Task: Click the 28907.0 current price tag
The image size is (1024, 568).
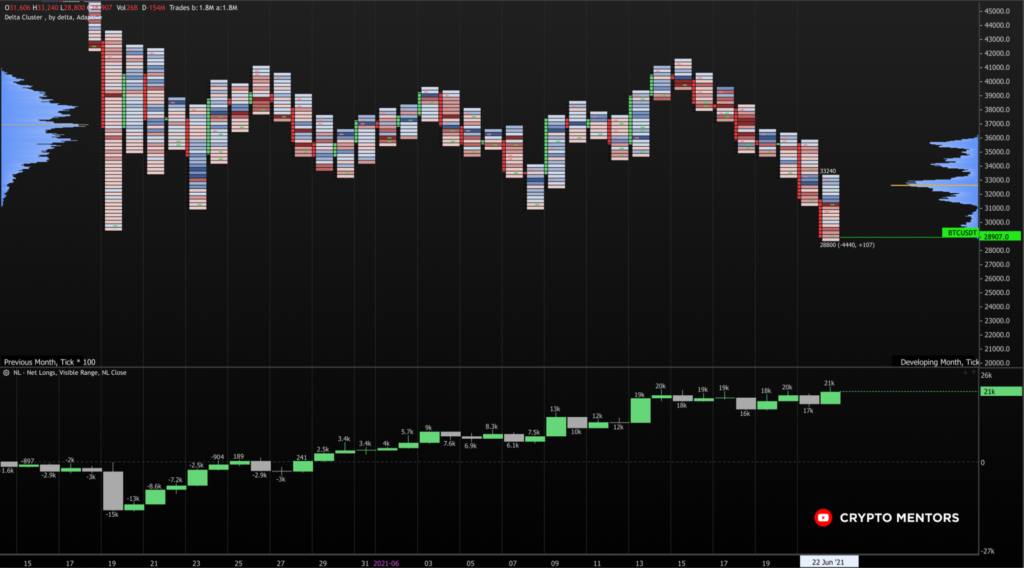Action: [x=1001, y=237]
